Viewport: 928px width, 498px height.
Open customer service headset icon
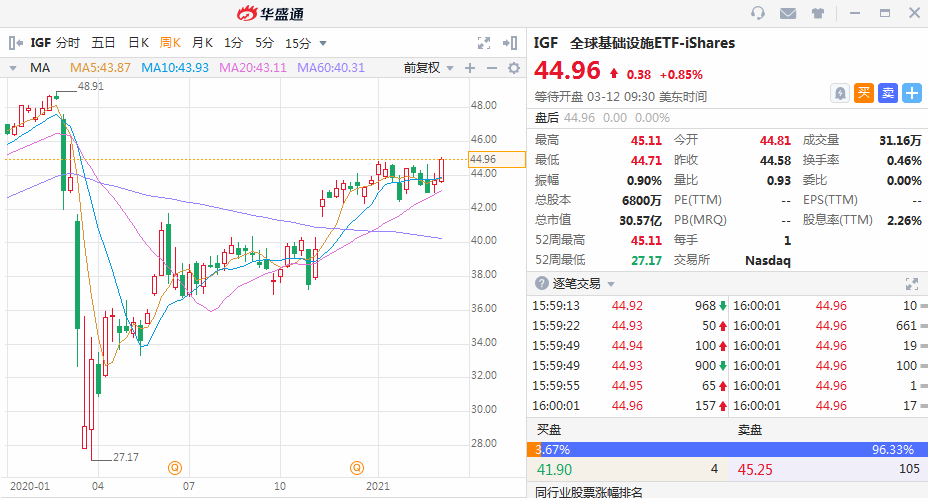click(x=758, y=13)
